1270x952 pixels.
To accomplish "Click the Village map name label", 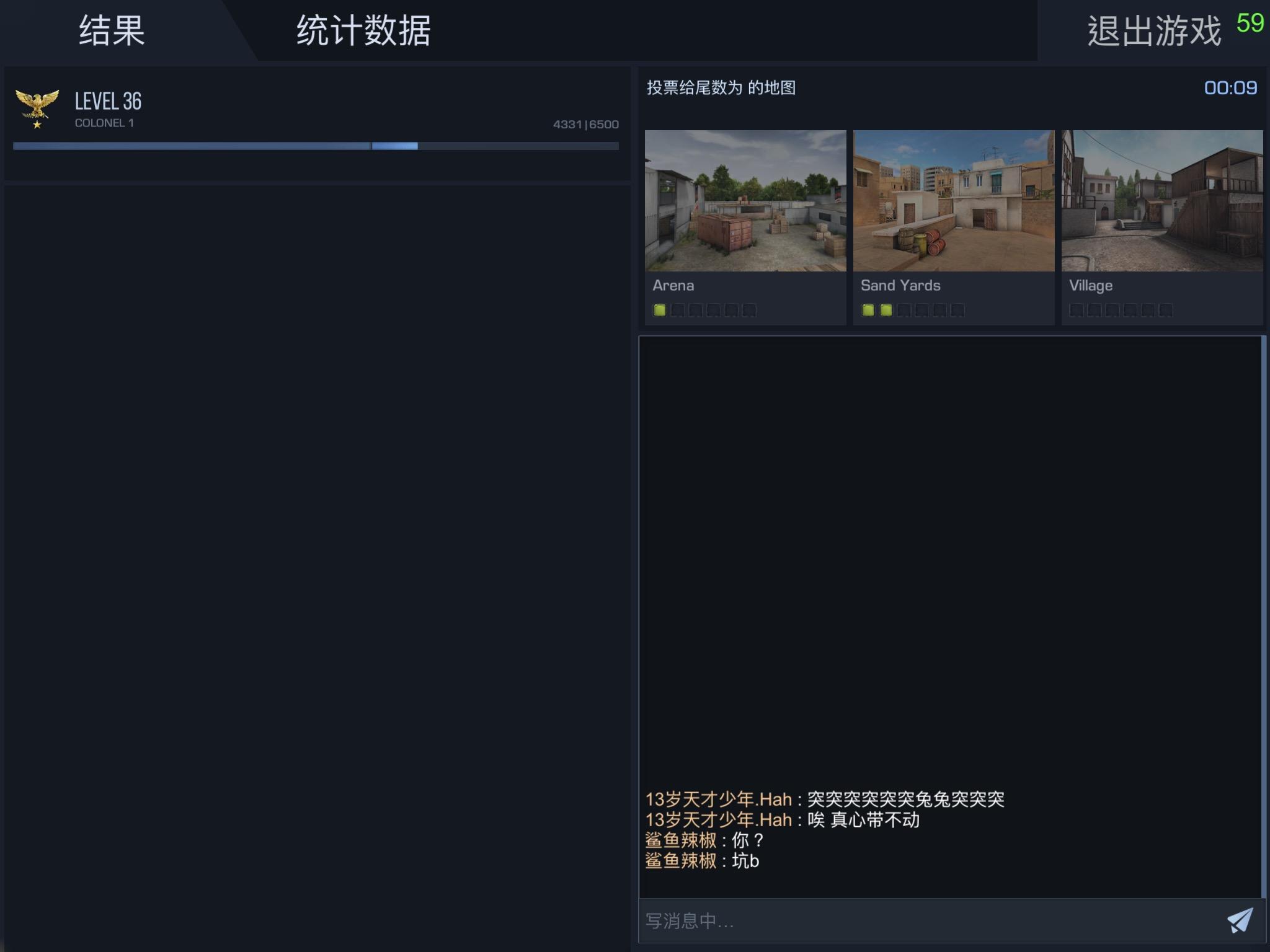I will pos(1090,286).
